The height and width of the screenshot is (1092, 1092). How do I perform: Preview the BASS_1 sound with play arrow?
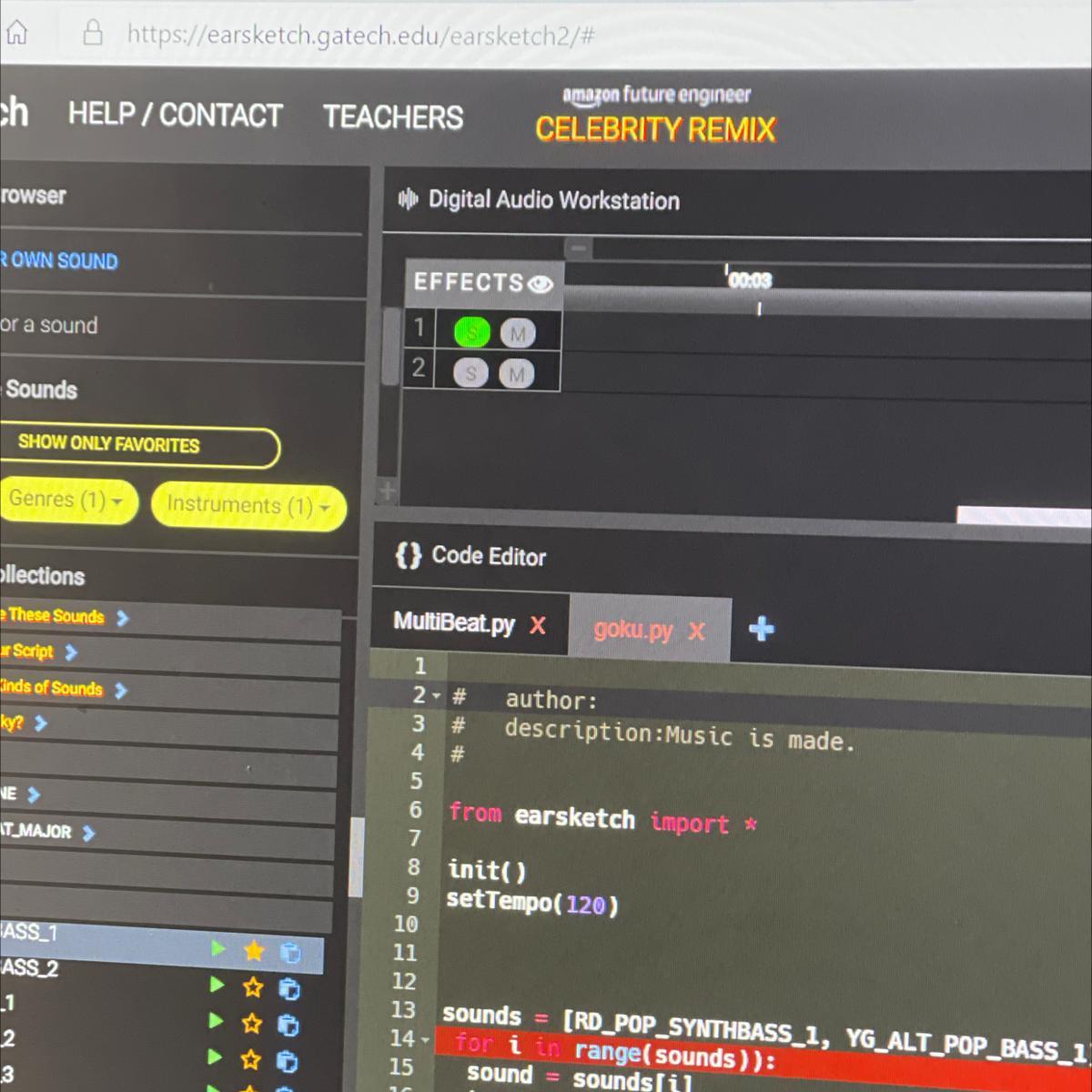pyautogui.click(x=217, y=948)
